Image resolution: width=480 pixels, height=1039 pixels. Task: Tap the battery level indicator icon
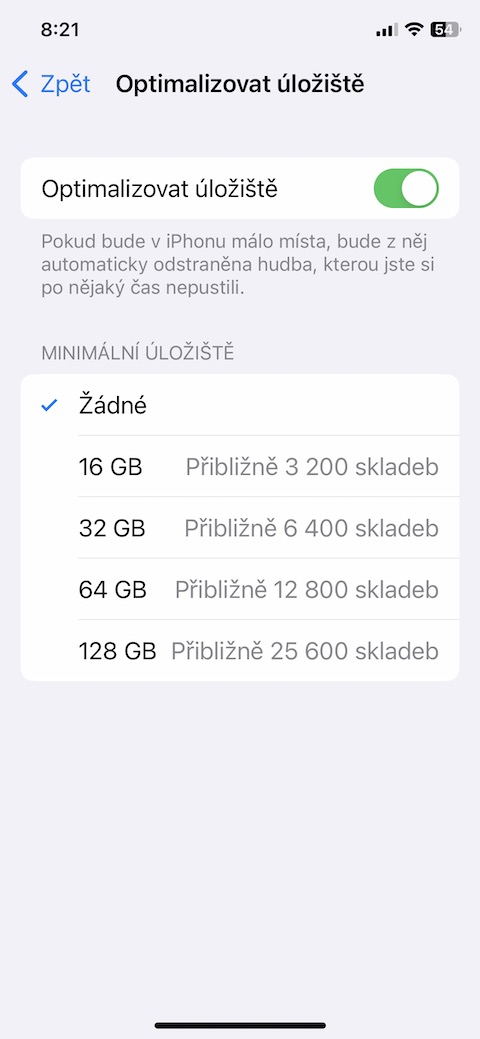tap(446, 29)
